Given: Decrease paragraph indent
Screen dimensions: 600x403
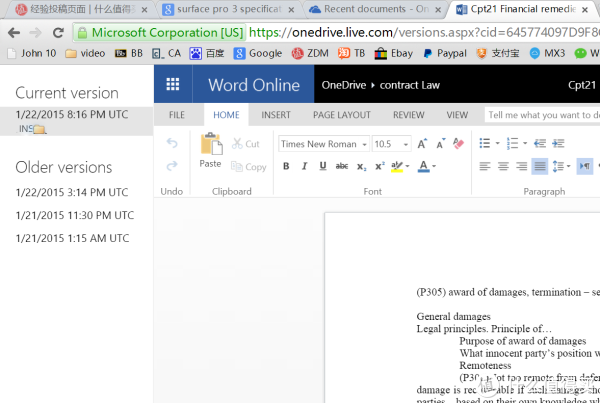Looking at the screenshot, I should tap(540, 143).
